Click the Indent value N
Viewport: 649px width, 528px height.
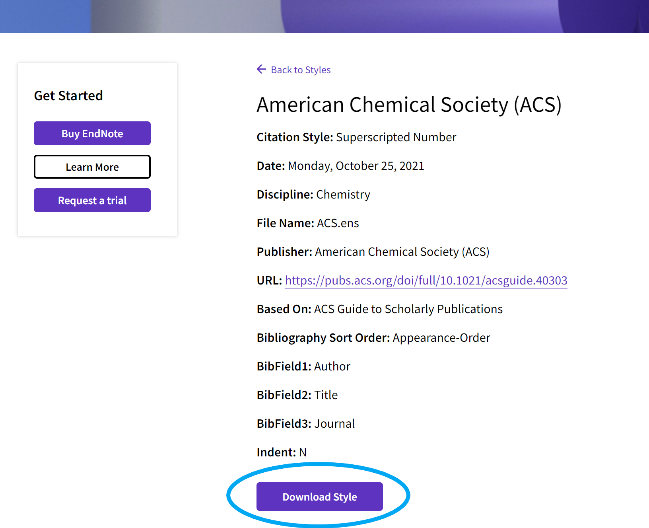[x=303, y=452]
